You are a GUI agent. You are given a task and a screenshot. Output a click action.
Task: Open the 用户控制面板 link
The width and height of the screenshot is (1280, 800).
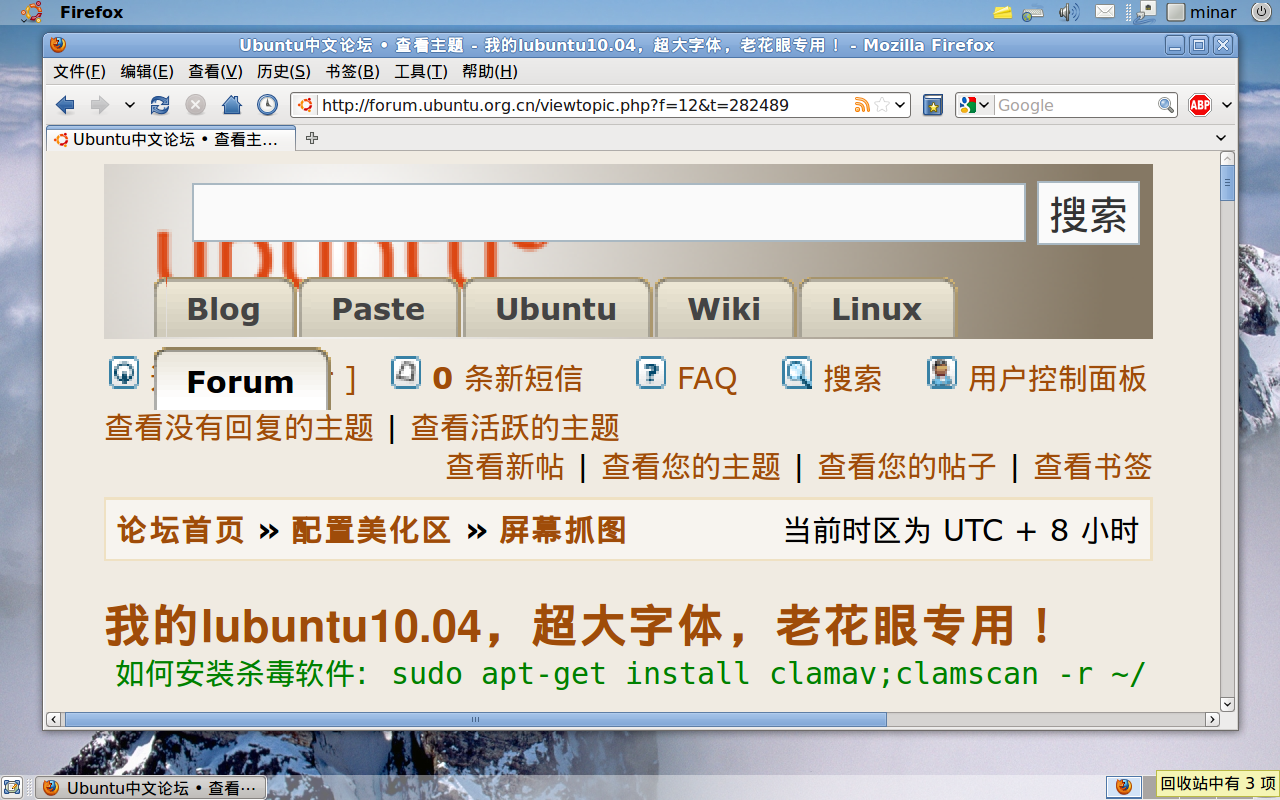(x=1058, y=378)
